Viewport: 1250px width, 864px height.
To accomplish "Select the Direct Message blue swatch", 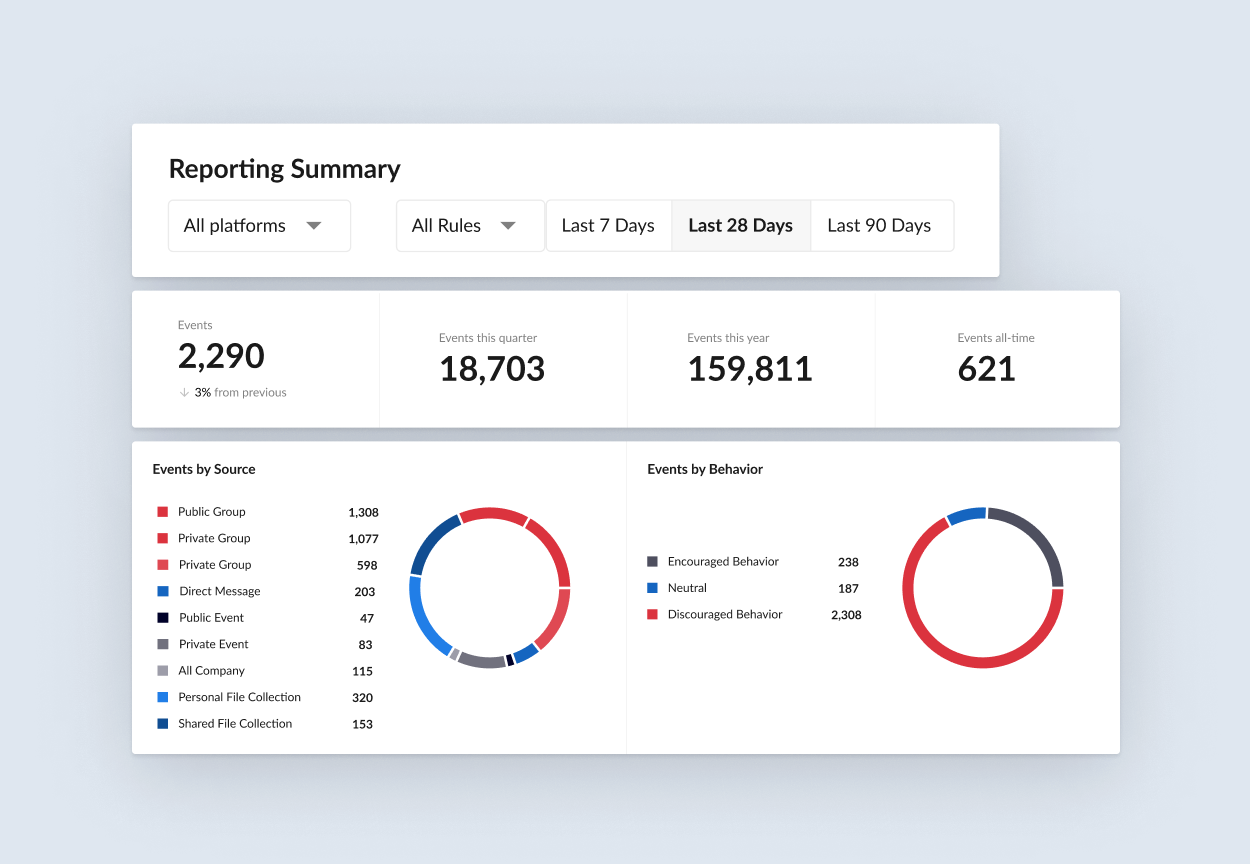I will (162, 591).
